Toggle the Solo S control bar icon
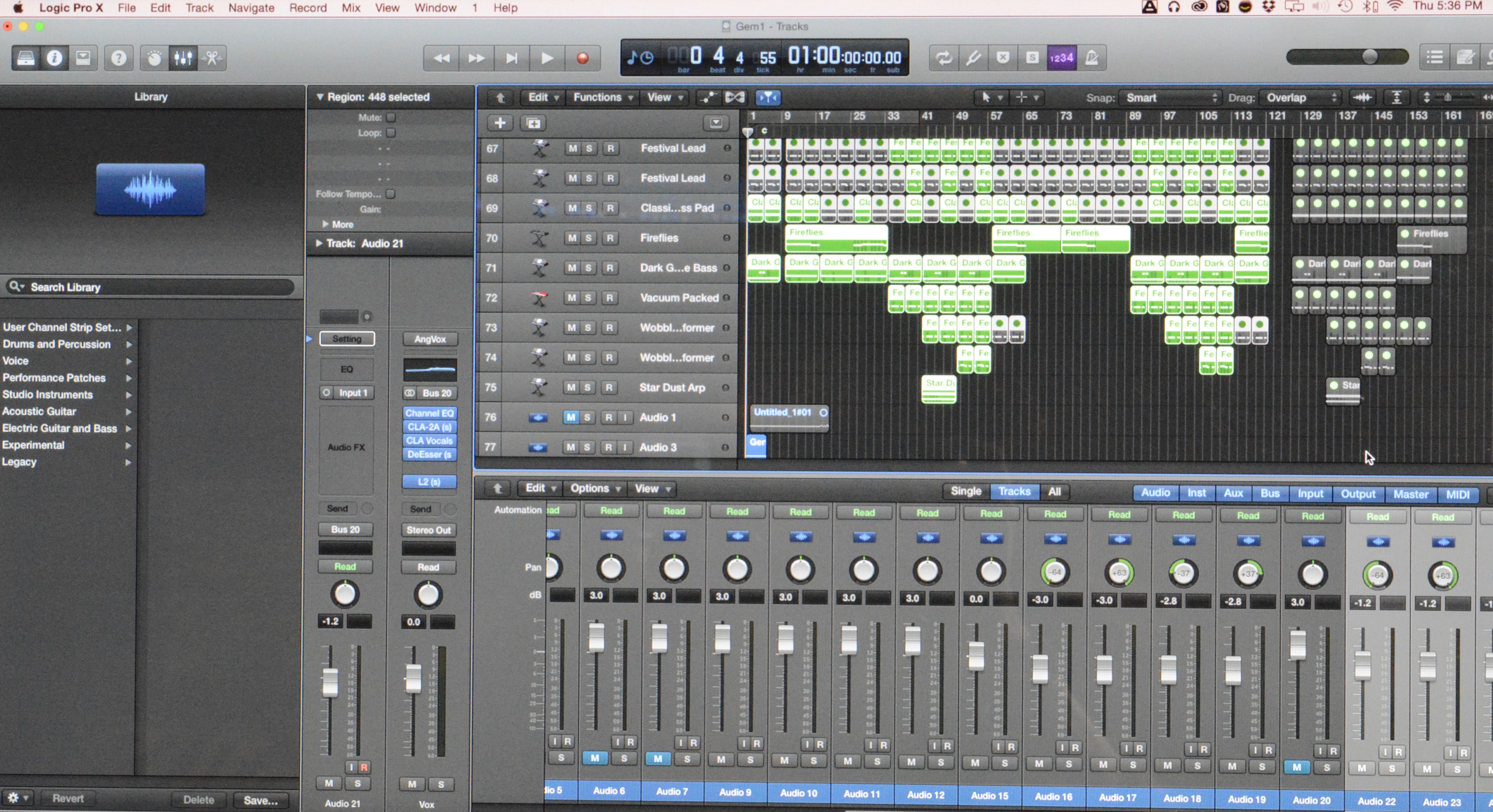The height and width of the screenshot is (812, 1493). pos(1032,58)
